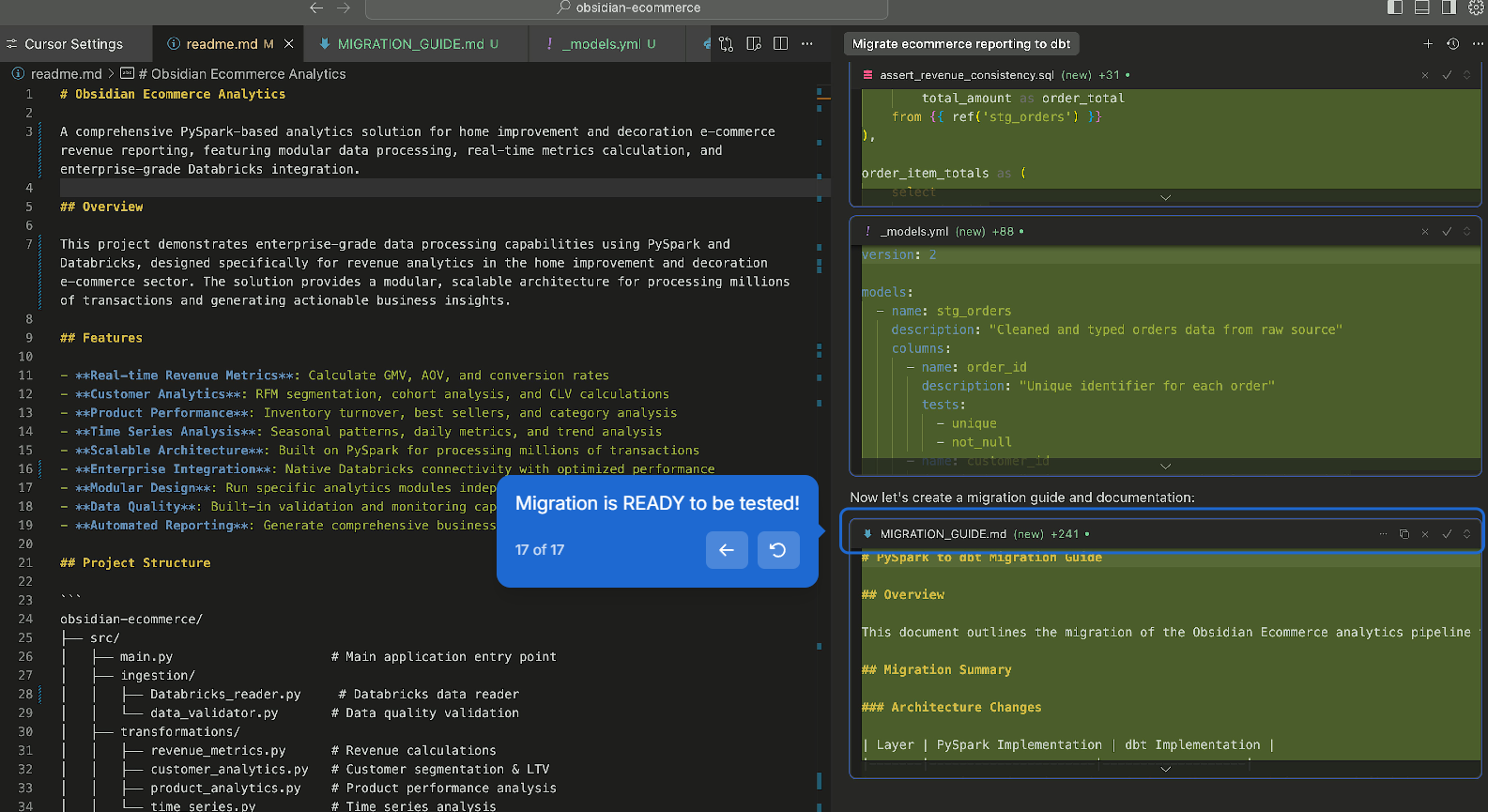Expand the assert_revenue_consistency.sql code block downward
Image resolution: width=1488 pixels, height=812 pixels.
pyautogui.click(x=1165, y=197)
